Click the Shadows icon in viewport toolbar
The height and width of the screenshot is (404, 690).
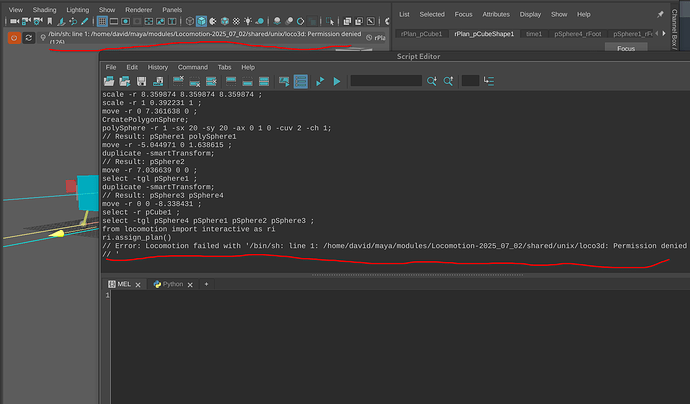click(260, 21)
